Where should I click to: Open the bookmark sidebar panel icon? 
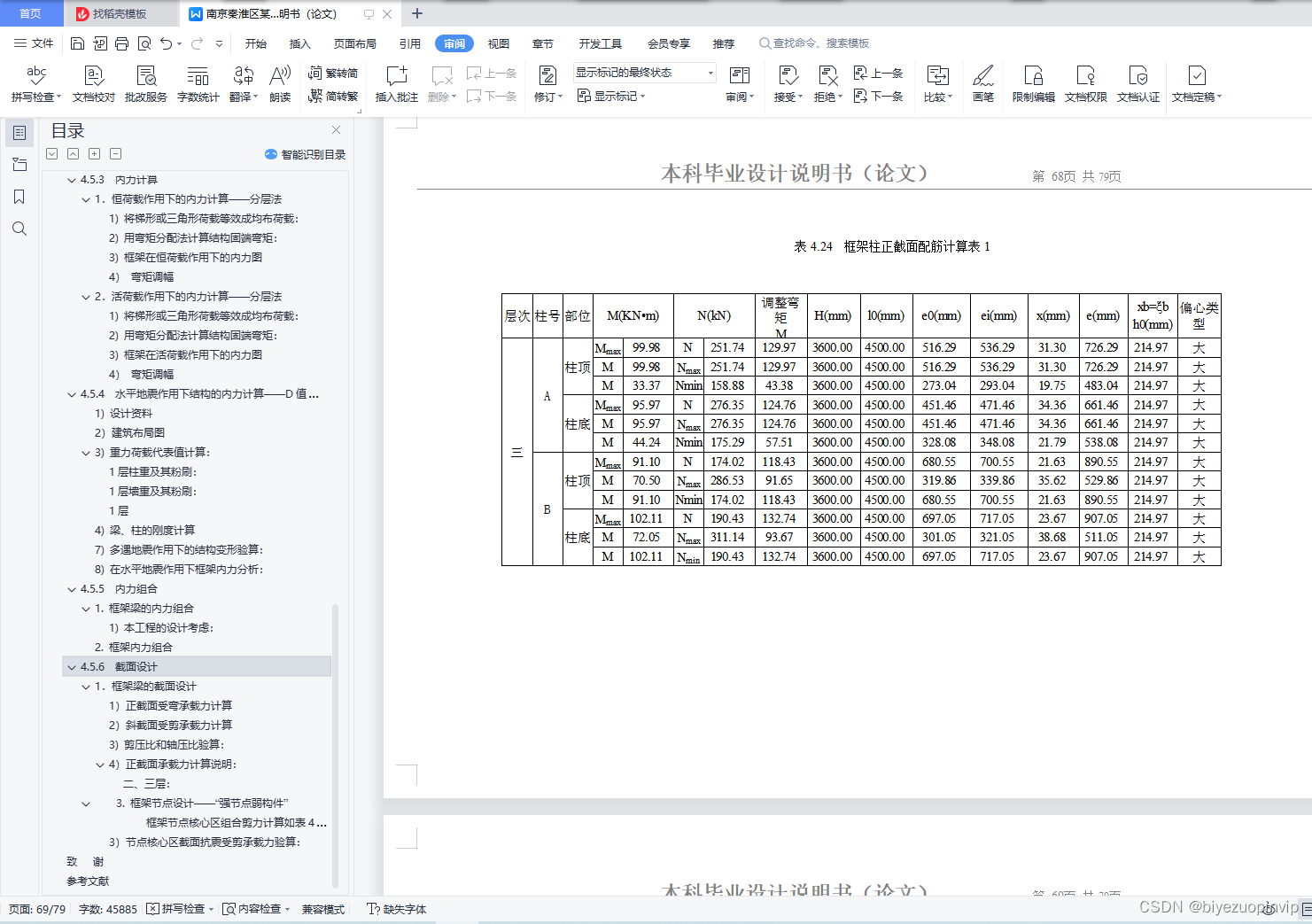tap(19, 197)
